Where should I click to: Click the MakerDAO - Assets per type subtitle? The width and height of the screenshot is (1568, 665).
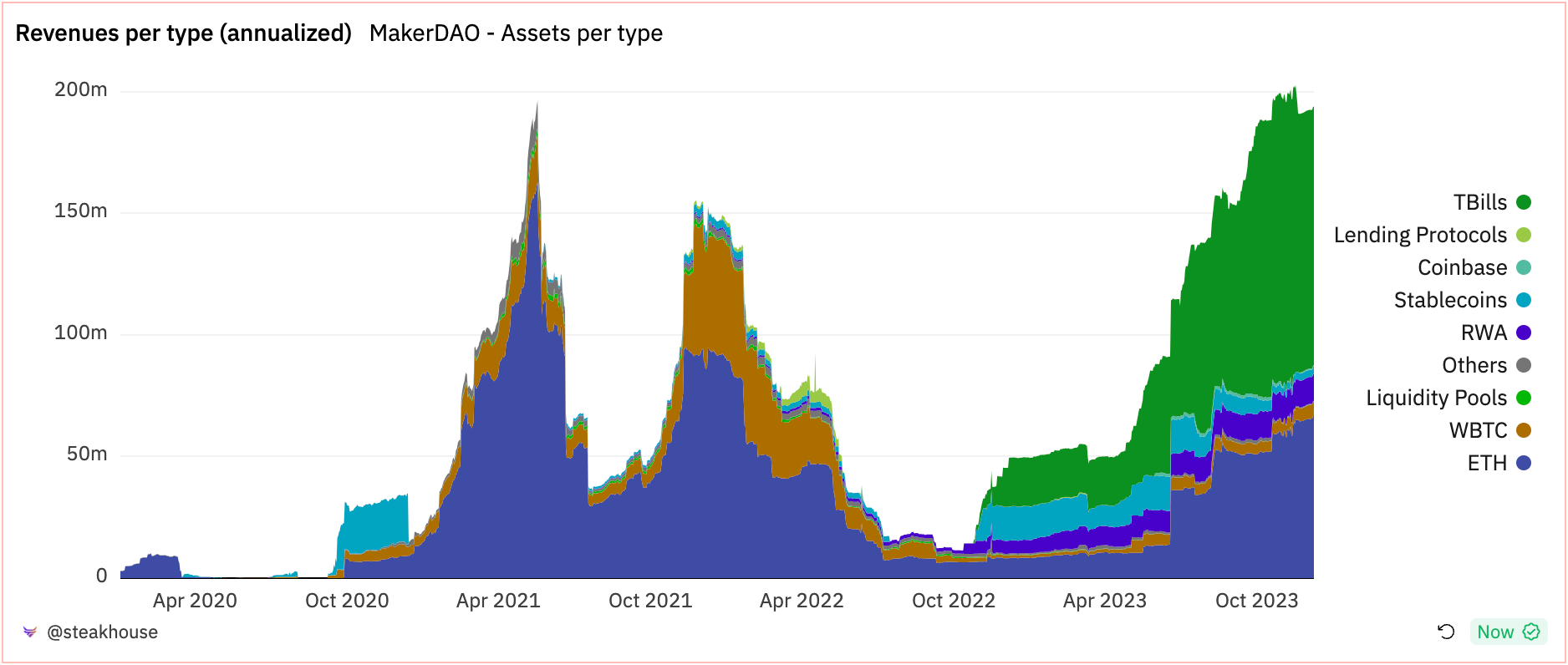[516, 33]
